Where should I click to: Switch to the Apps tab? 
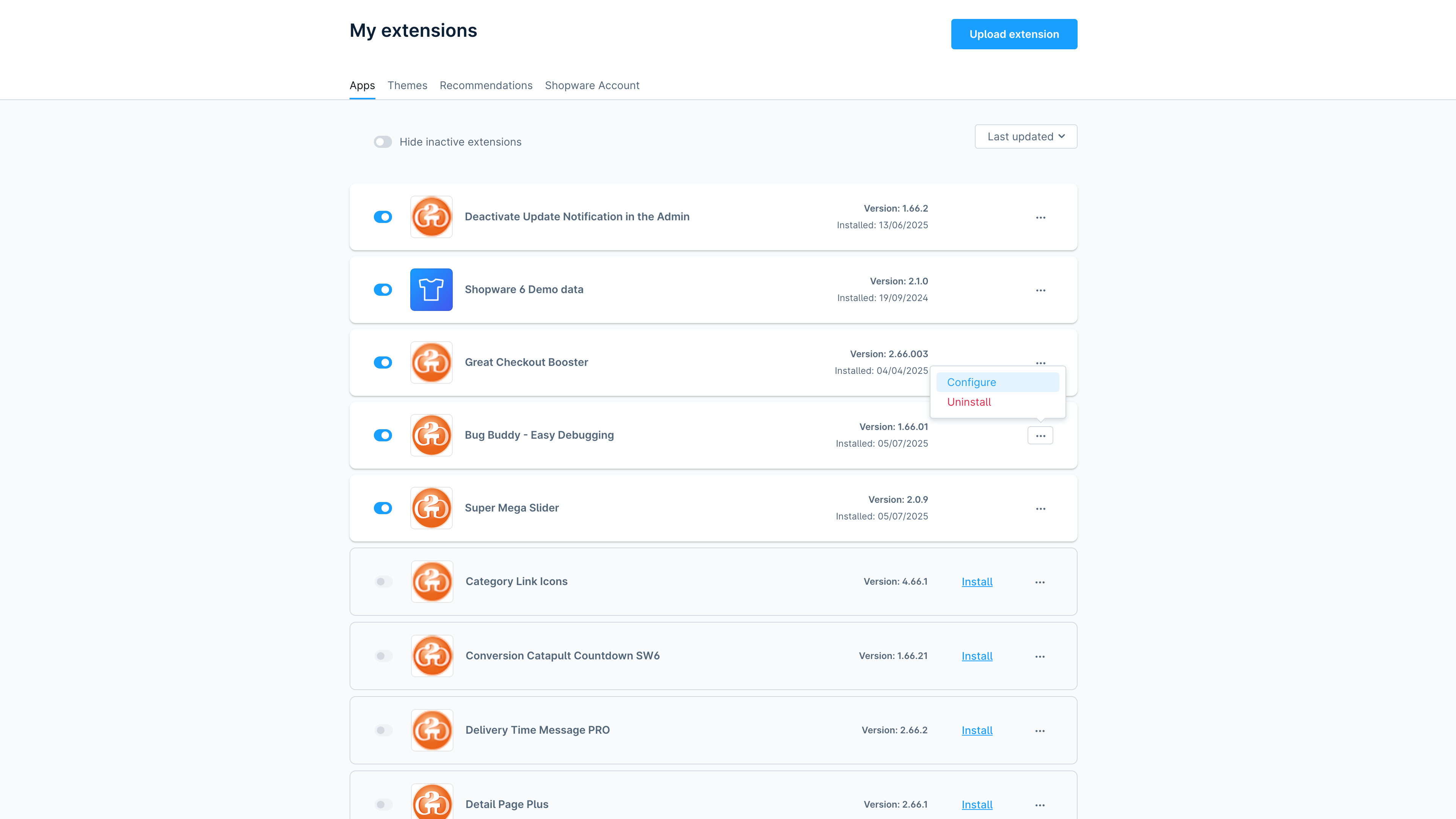(x=362, y=85)
